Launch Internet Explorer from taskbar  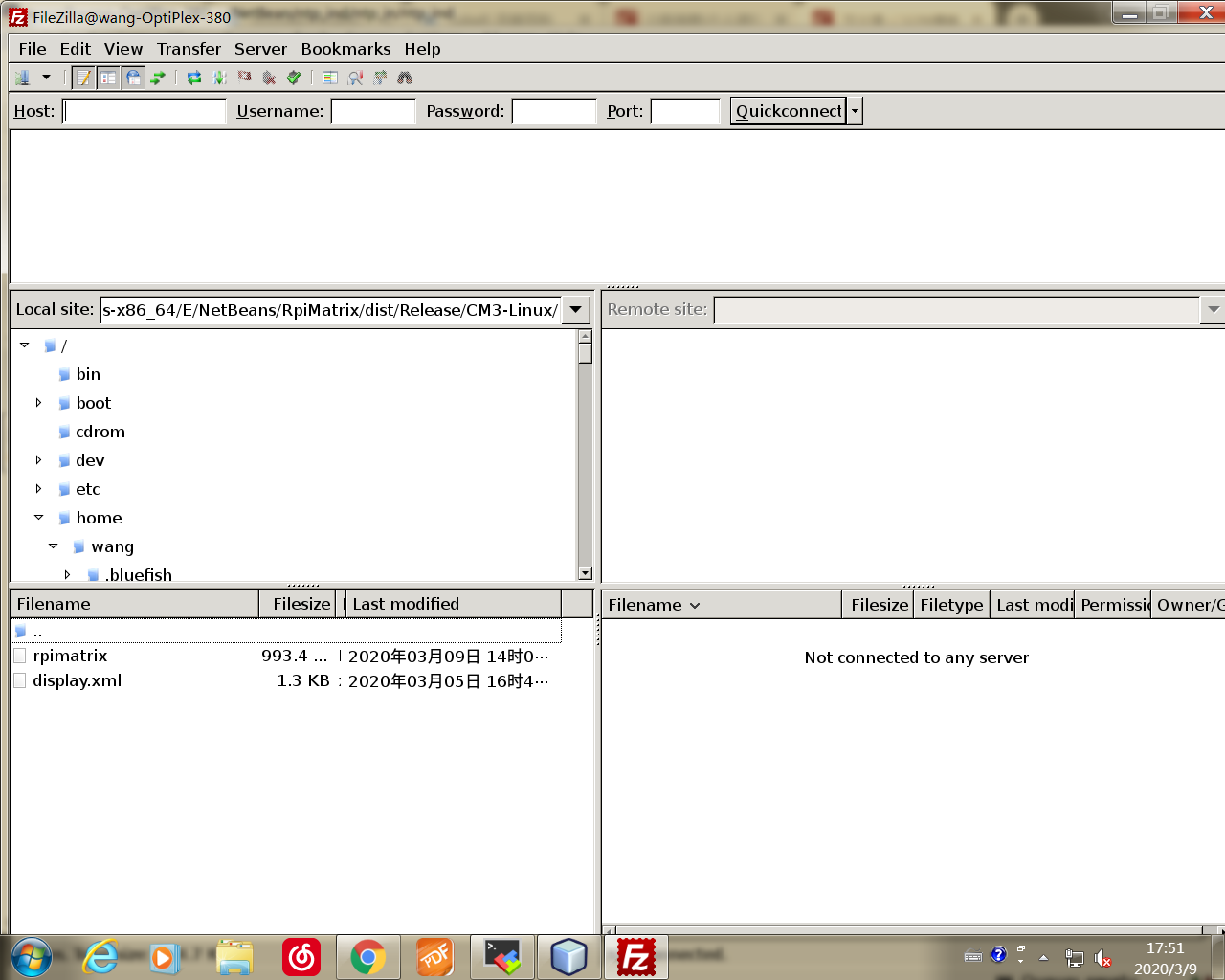pos(100,958)
